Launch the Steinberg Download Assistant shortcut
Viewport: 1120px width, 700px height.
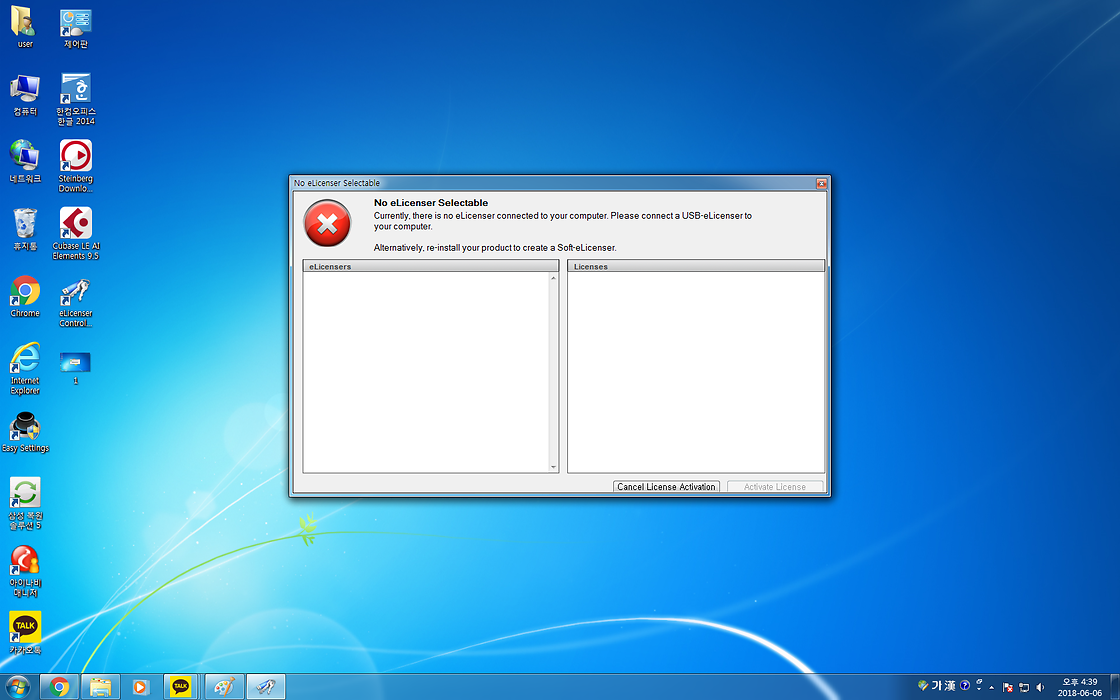point(76,156)
